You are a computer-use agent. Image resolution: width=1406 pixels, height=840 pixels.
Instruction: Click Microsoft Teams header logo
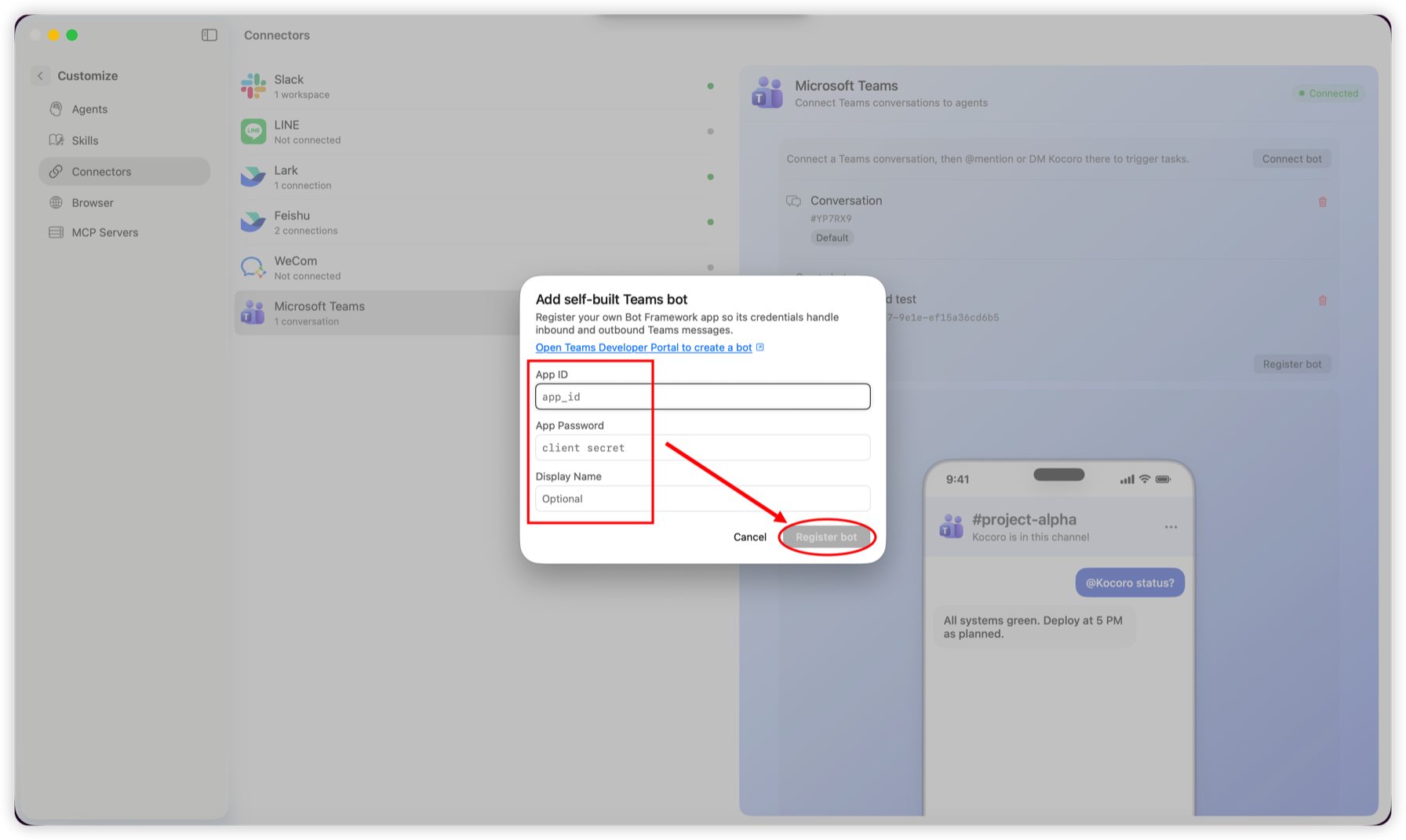tap(767, 93)
